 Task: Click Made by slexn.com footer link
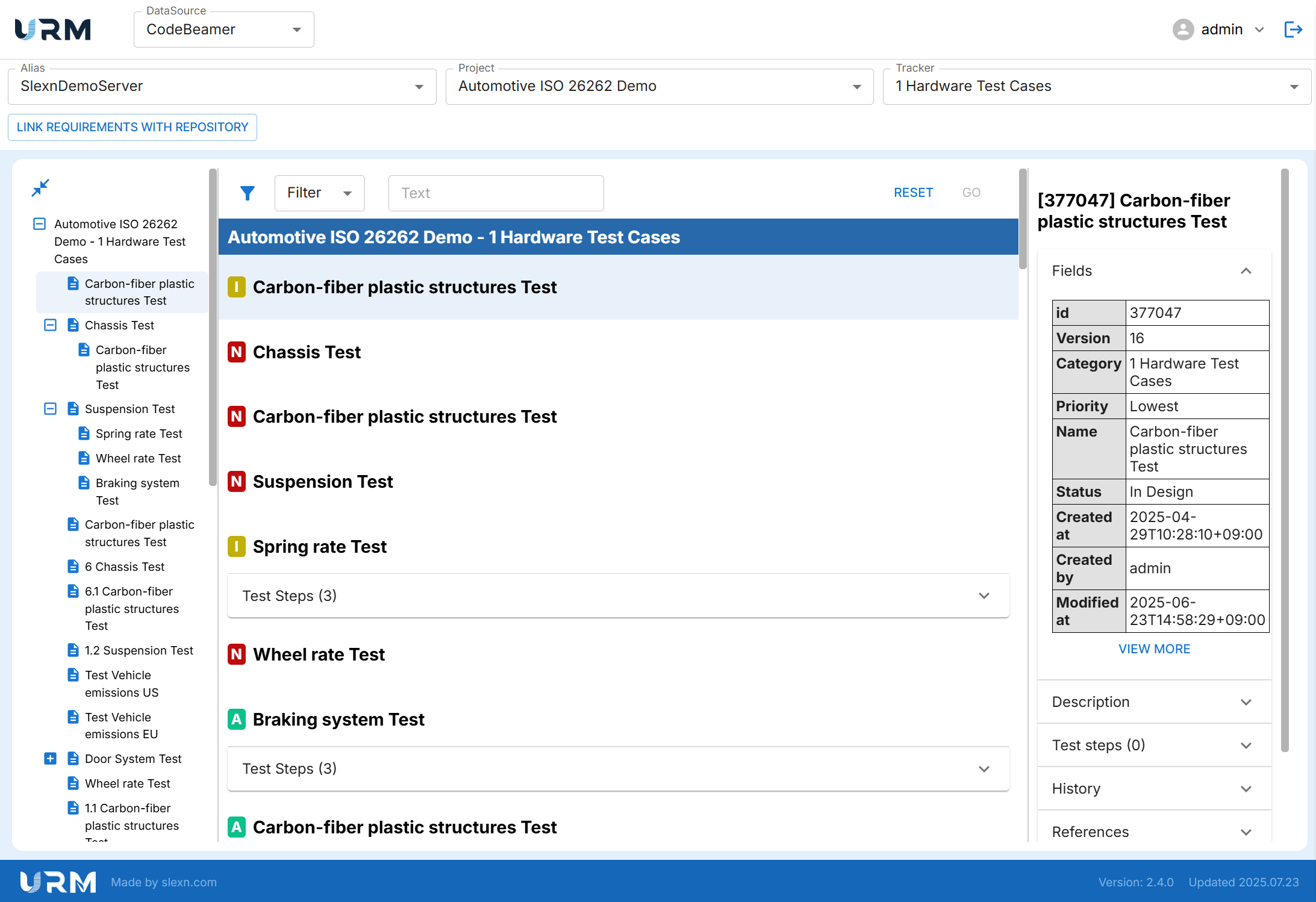(x=164, y=882)
